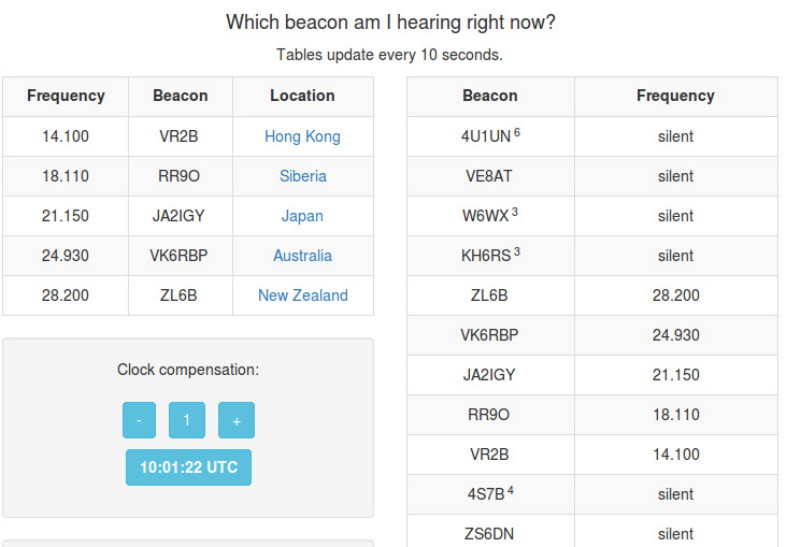Follow the New Zealand location link
Image resolution: width=800 pixels, height=547 pixels.
pyautogui.click(x=302, y=296)
